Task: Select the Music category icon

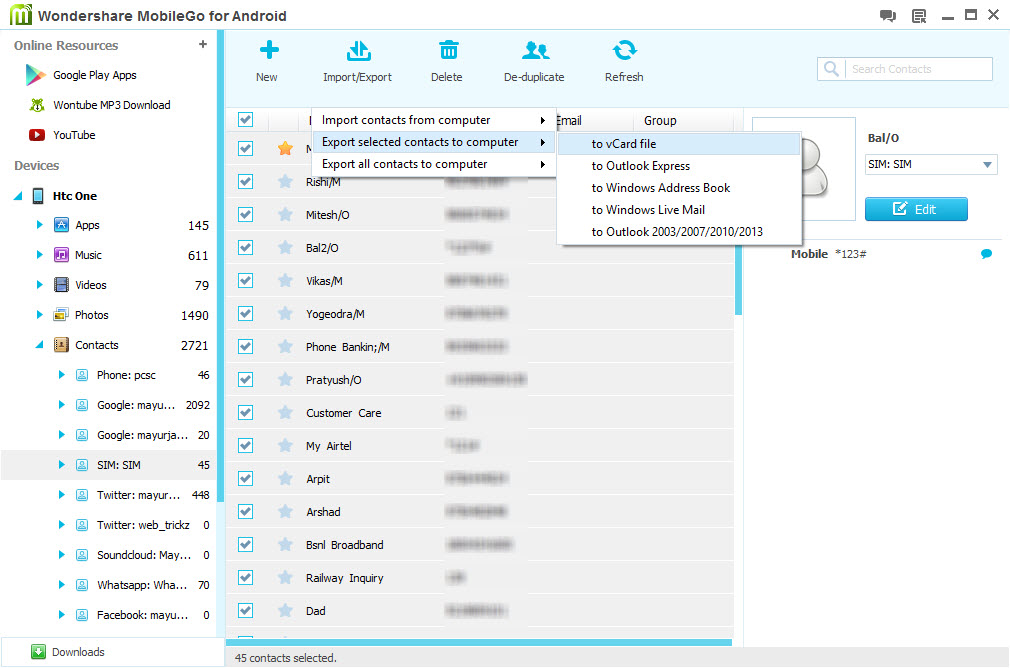Action: [x=61, y=255]
